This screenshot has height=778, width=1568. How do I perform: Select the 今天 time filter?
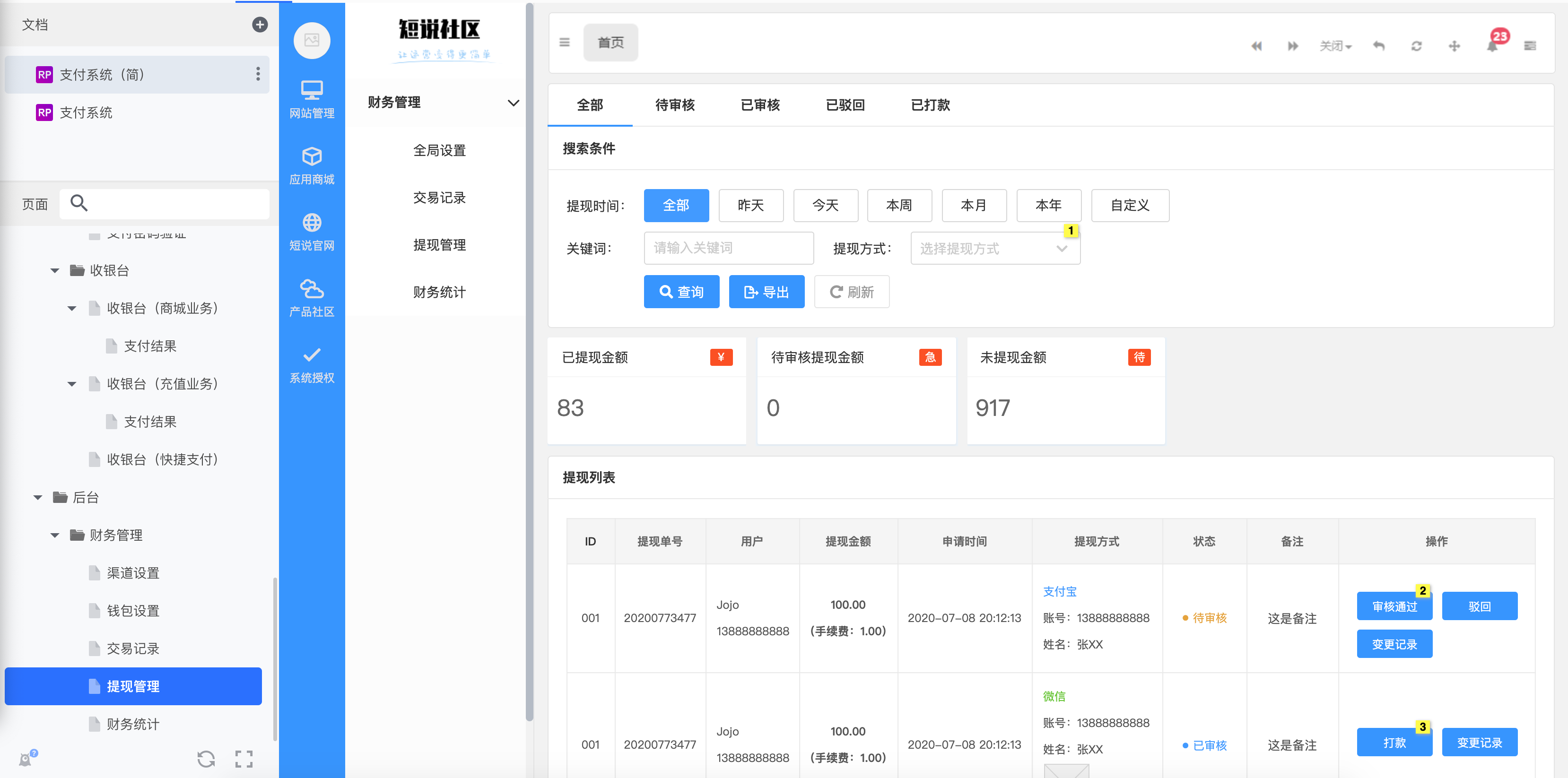pyautogui.click(x=826, y=205)
